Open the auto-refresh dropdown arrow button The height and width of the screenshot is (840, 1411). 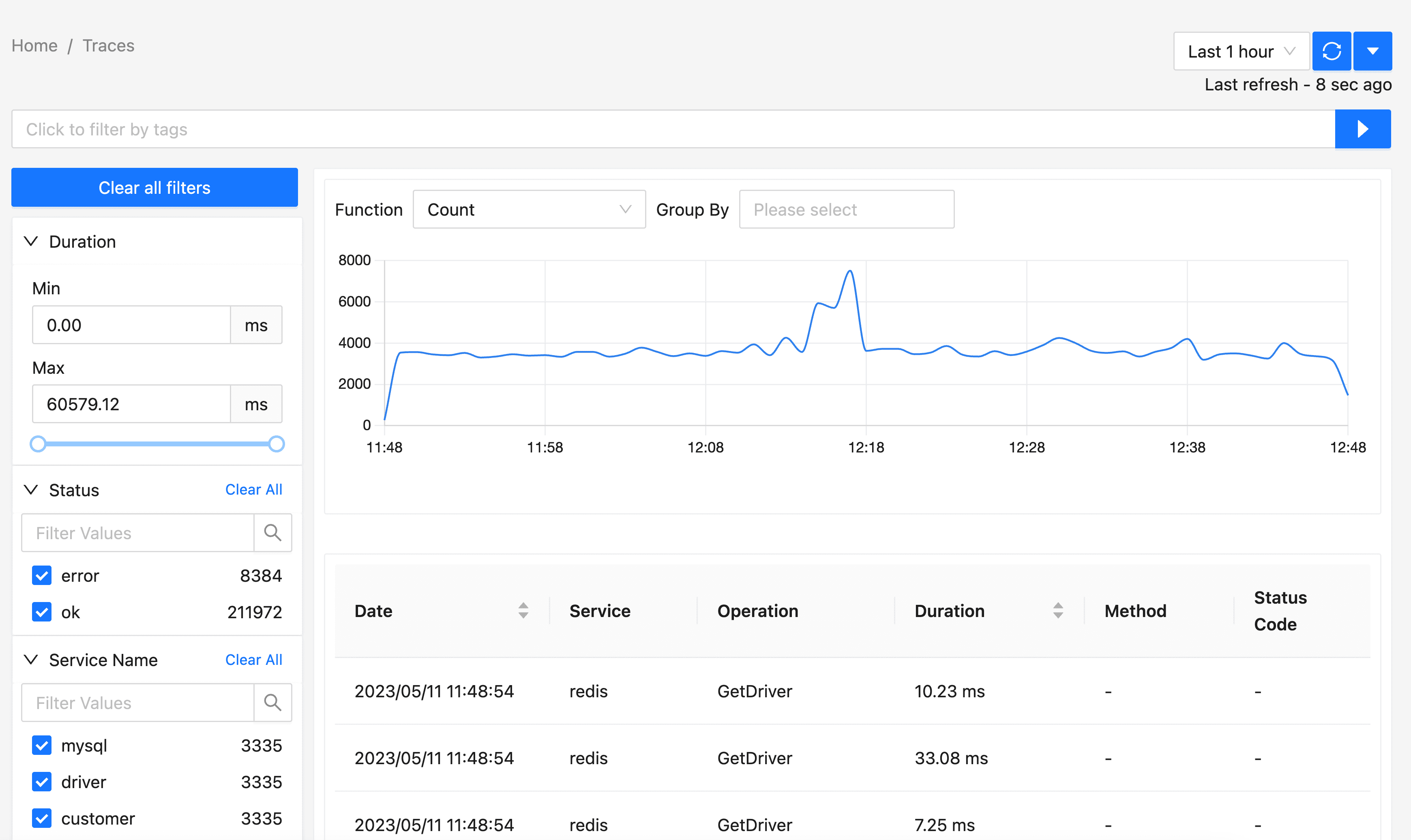[x=1372, y=51]
